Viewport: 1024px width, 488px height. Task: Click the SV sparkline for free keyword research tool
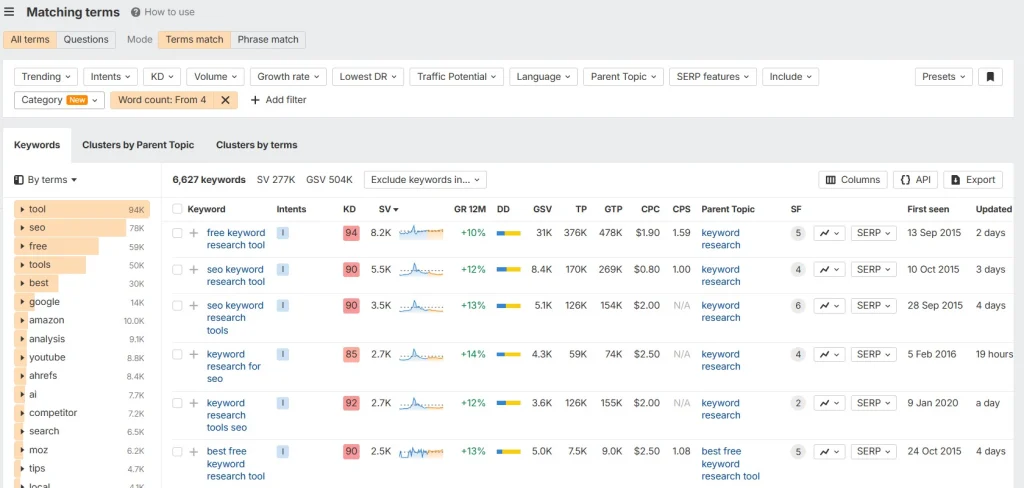421,233
